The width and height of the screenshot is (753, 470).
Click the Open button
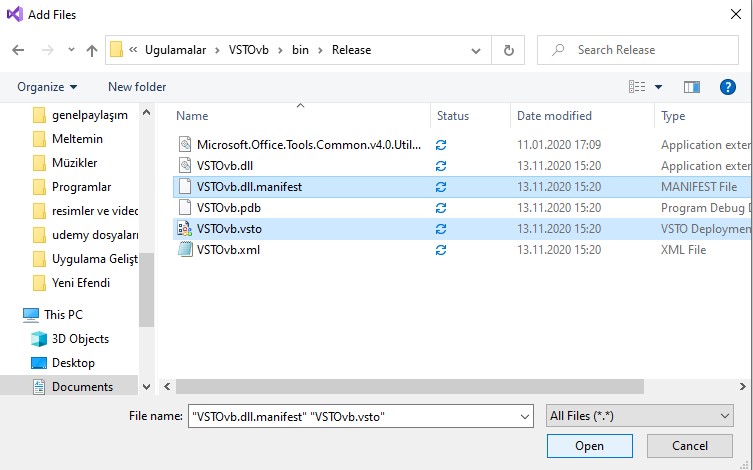pyautogui.click(x=590, y=446)
